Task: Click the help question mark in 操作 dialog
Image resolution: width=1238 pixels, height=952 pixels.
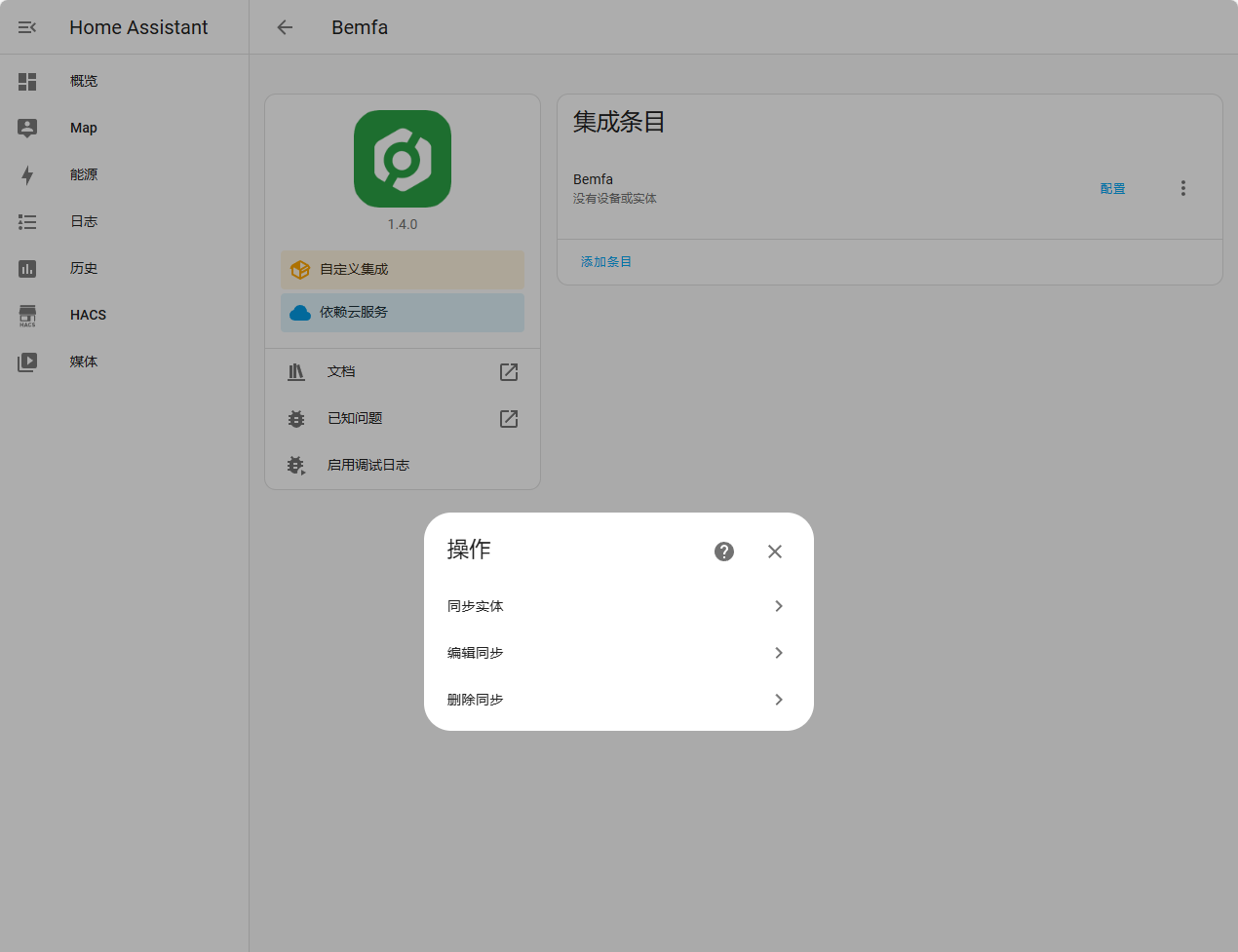Action: [724, 552]
